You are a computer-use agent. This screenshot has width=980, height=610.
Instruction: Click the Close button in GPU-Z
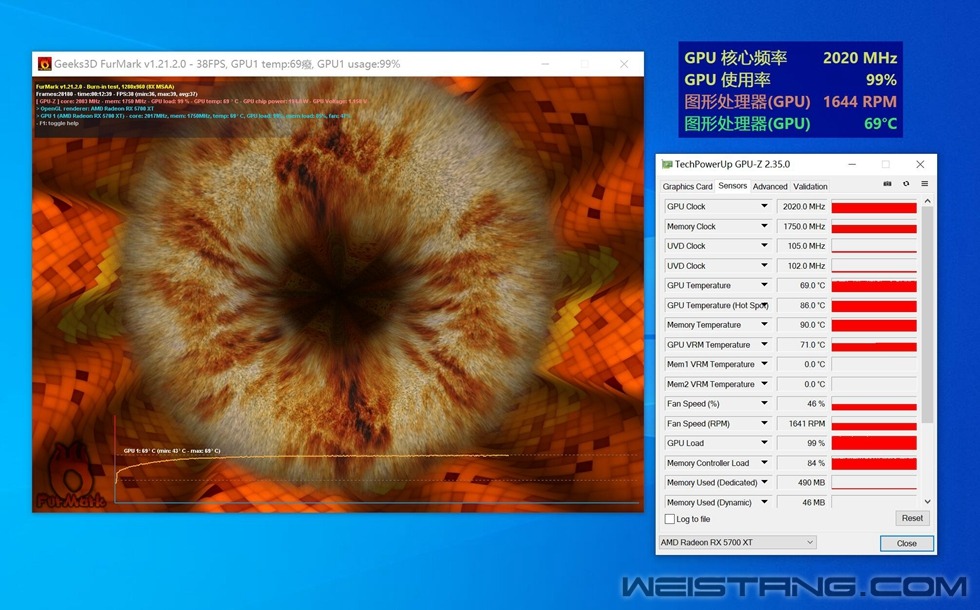[x=906, y=543]
